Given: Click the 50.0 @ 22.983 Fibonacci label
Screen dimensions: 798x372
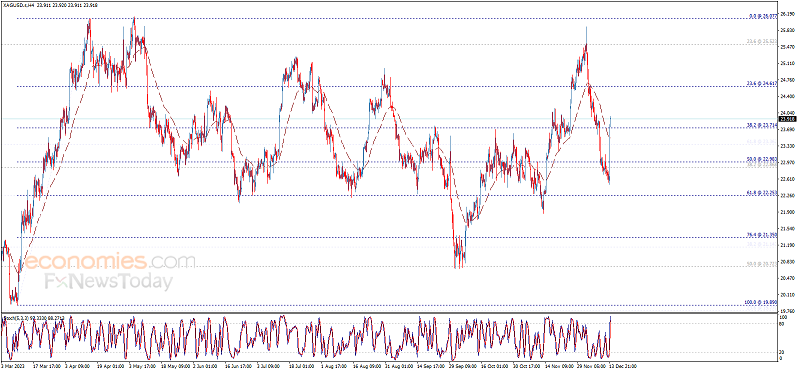Looking at the screenshot, I should (762, 159).
